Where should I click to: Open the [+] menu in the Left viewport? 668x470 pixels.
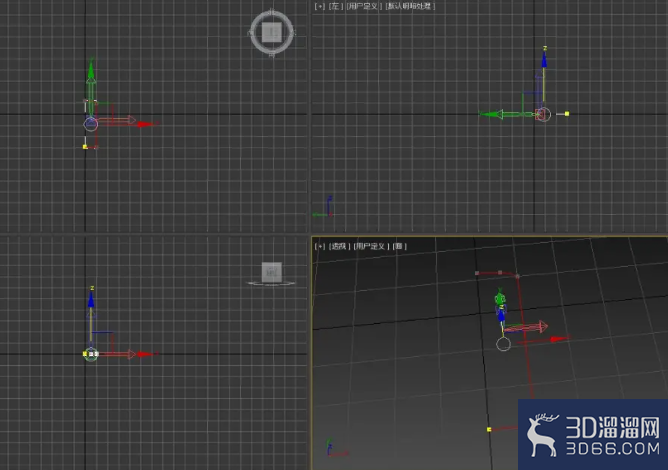[x=320, y=6]
